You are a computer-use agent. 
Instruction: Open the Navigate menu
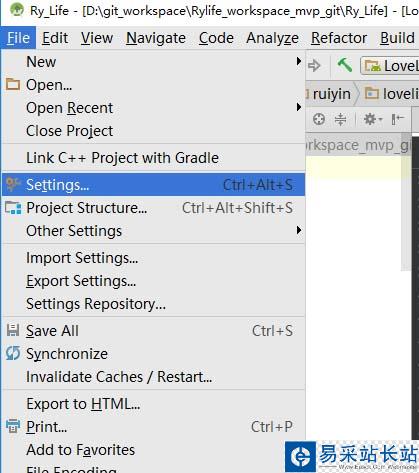pyautogui.click(x=156, y=38)
